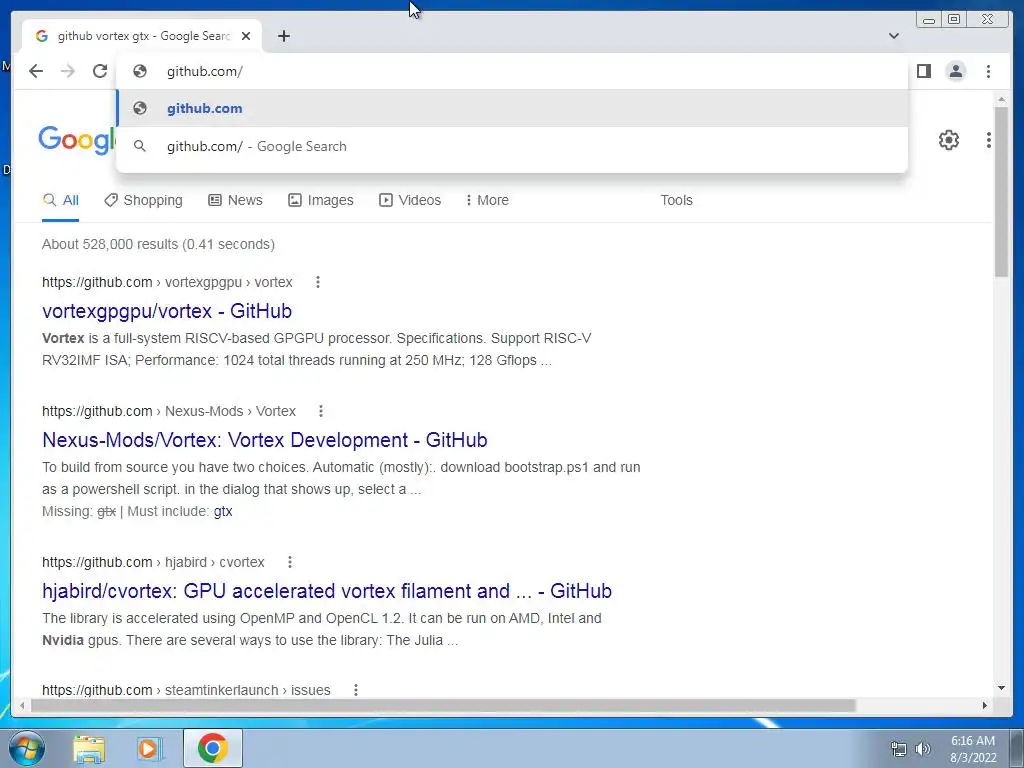Click the github.com › hjabird › cvortex breadcrumb
Viewport: 1024px width, 768px height.
(x=153, y=562)
